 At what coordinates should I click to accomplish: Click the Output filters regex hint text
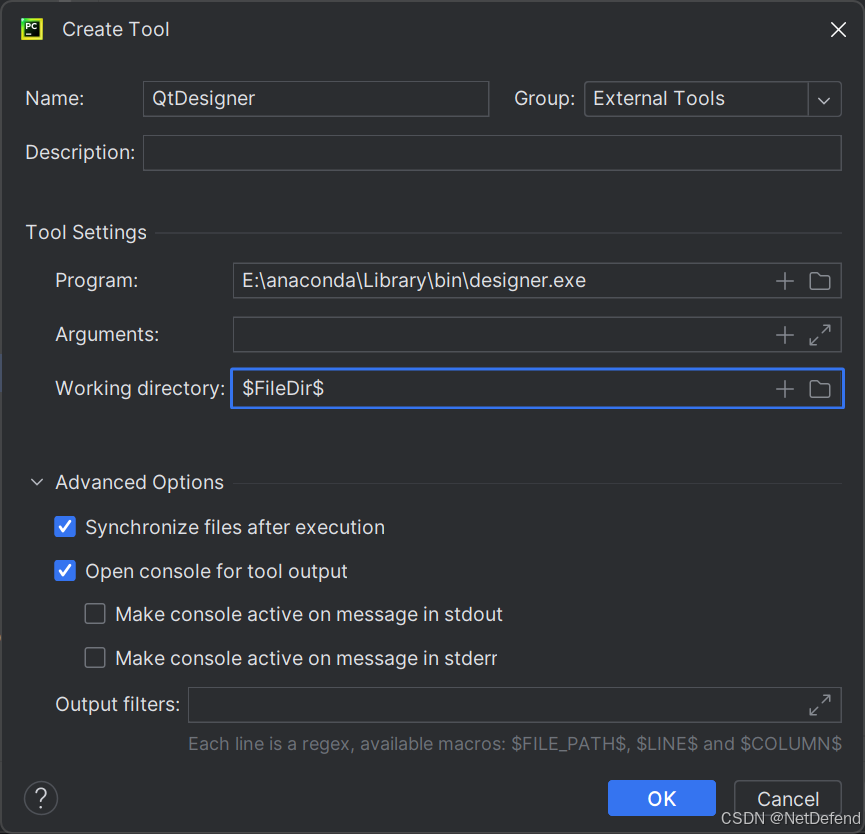tap(515, 744)
